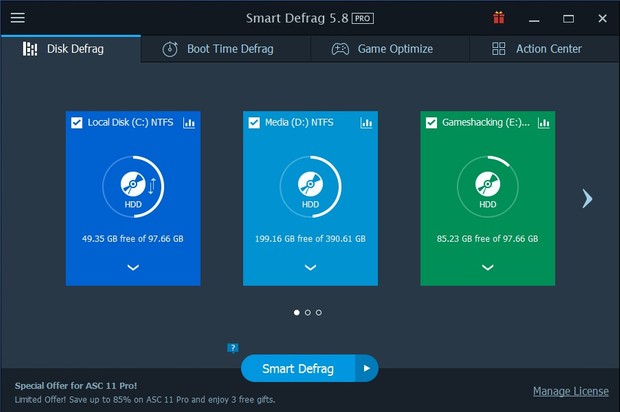Screen dimensions: 620x412
Task: Uncheck the Media (D:) NTFS checkbox
Action: coord(254,123)
